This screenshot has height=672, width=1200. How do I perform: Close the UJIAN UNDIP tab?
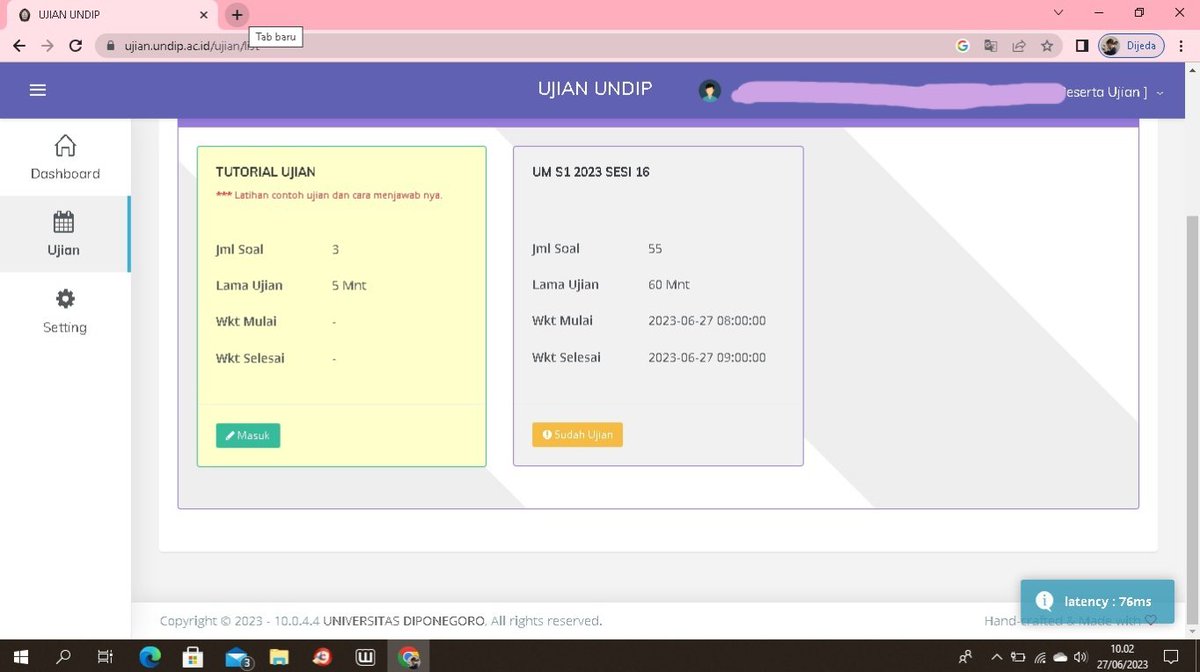point(203,15)
